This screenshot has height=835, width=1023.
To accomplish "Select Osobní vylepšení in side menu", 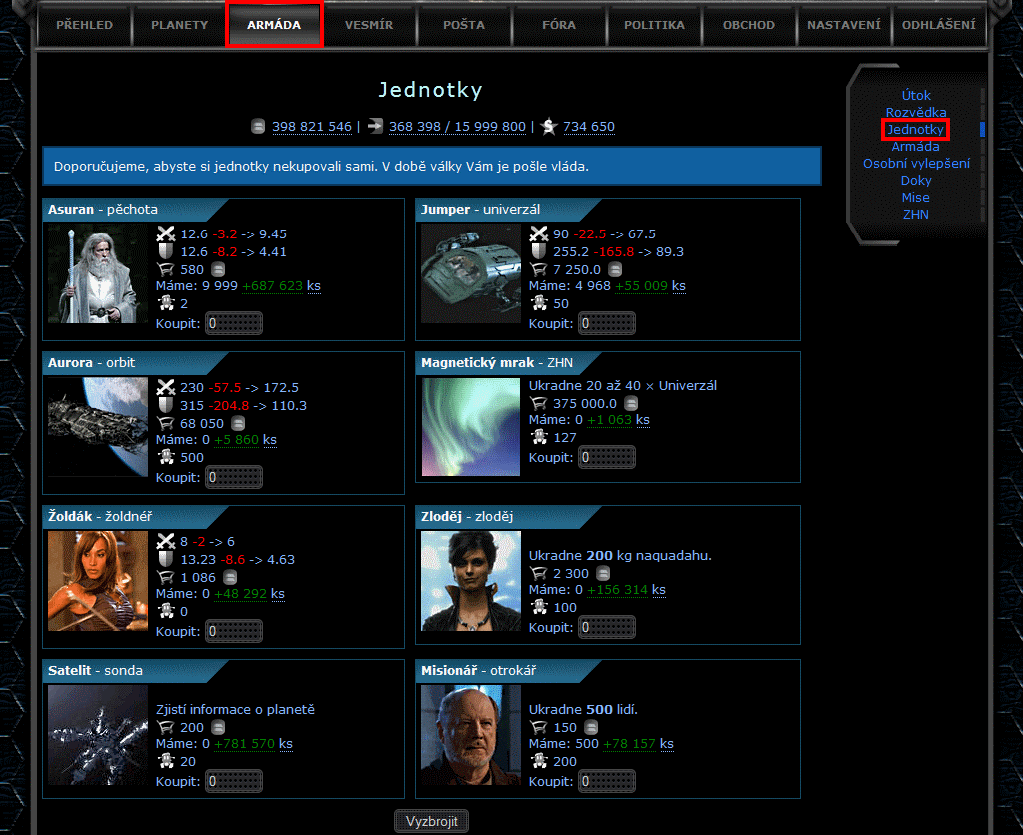I will click(916, 164).
